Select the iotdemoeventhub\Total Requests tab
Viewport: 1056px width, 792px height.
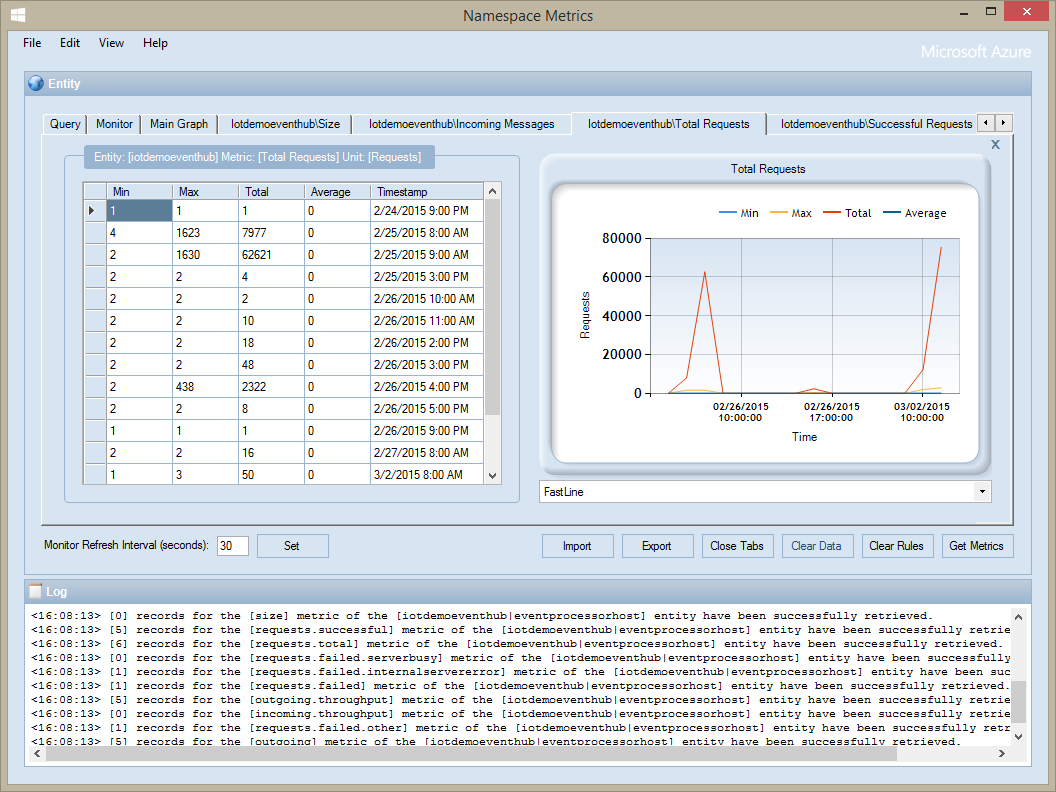669,124
